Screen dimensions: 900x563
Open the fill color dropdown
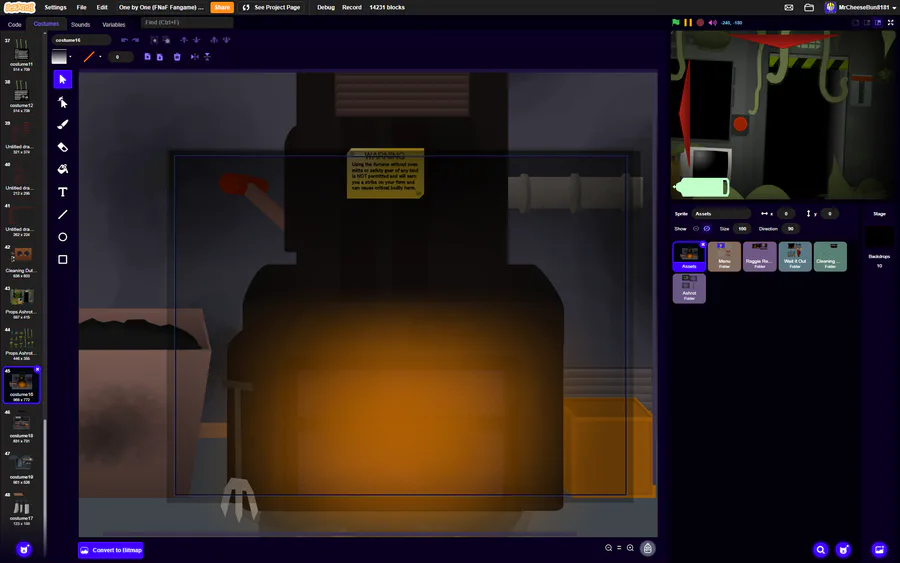coord(70,57)
